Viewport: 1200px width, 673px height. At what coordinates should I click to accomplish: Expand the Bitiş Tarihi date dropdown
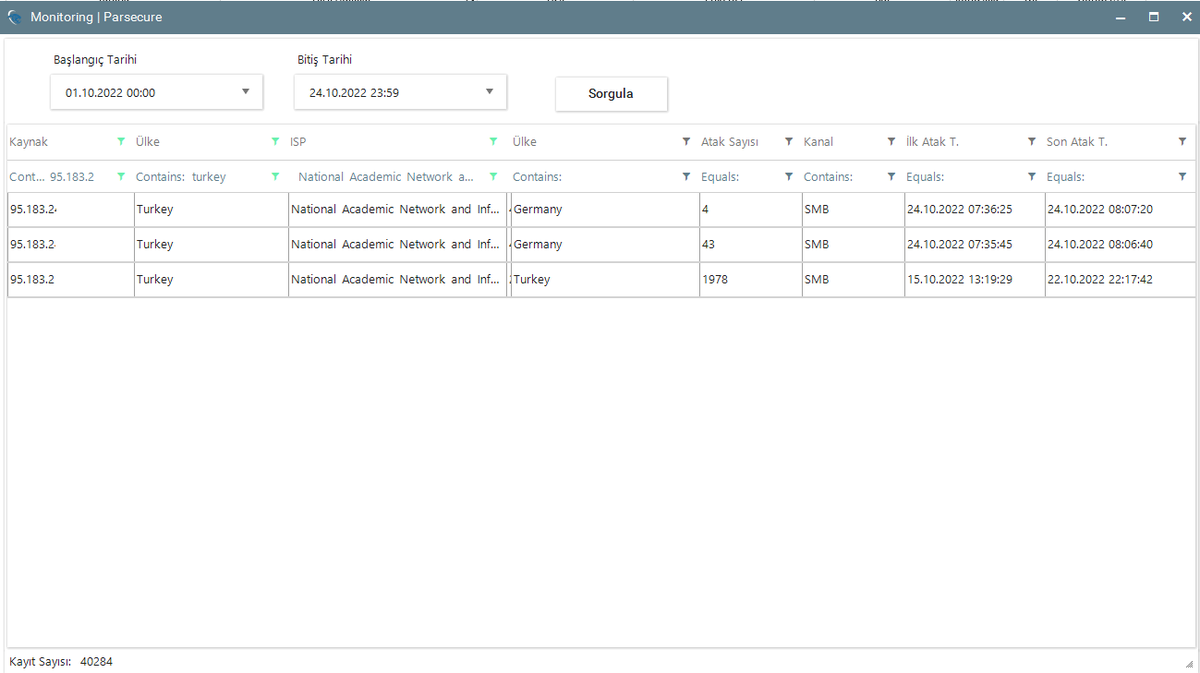coord(490,92)
